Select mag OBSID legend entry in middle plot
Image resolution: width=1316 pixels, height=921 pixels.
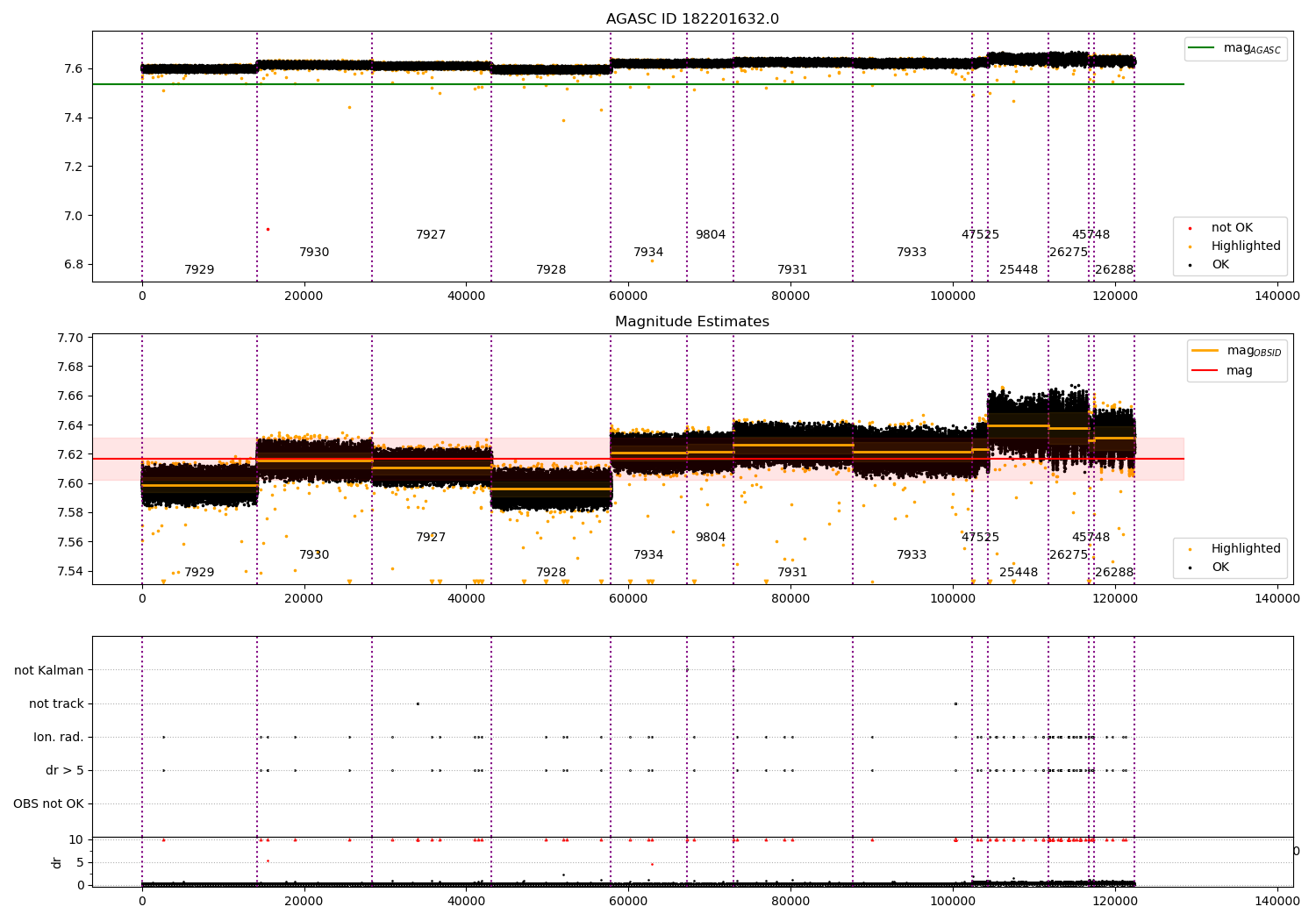pyautogui.click(x=1237, y=352)
